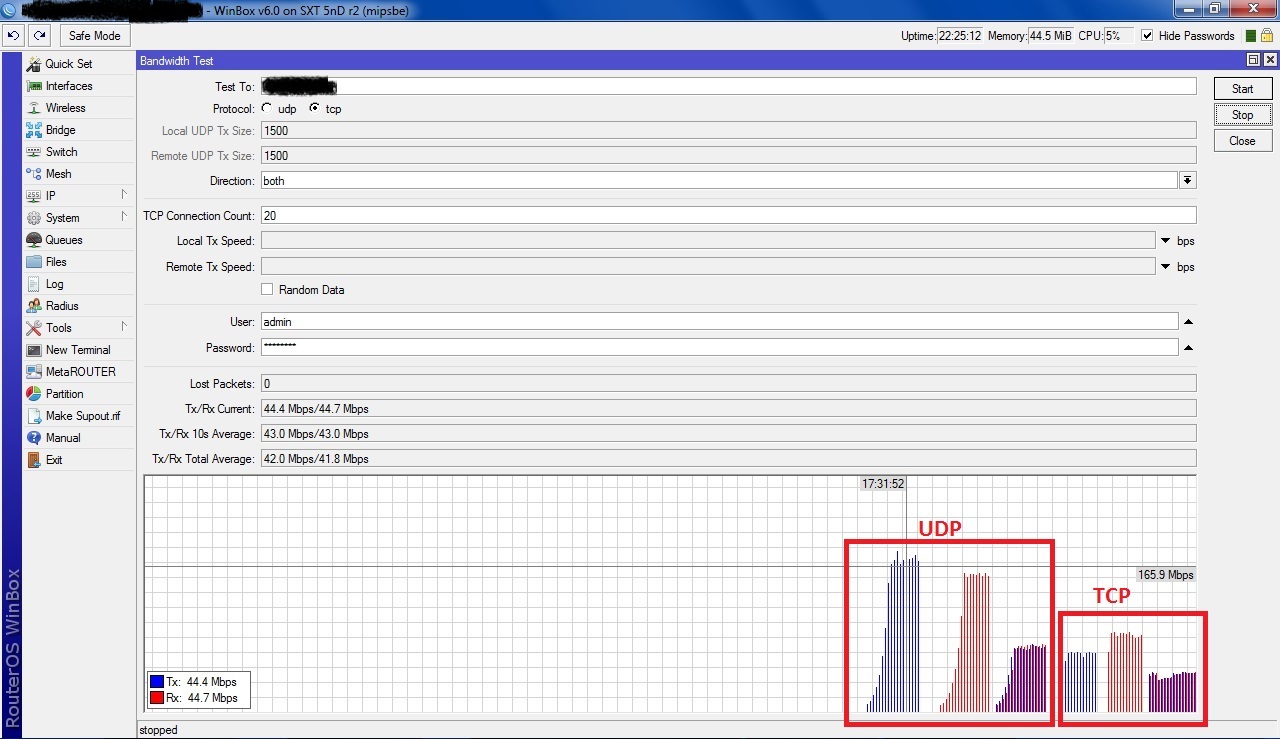The image size is (1280, 739).
Task: Expand the System submenu arrow
Action: tap(124, 216)
